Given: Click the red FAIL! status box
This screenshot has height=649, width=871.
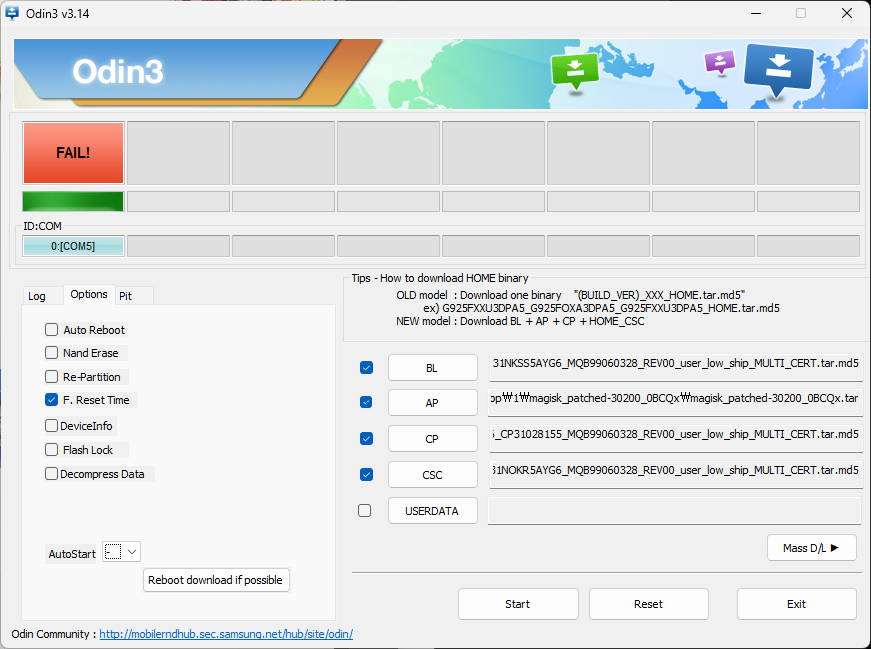Looking at the screenshot, I should tap(73, 153).
